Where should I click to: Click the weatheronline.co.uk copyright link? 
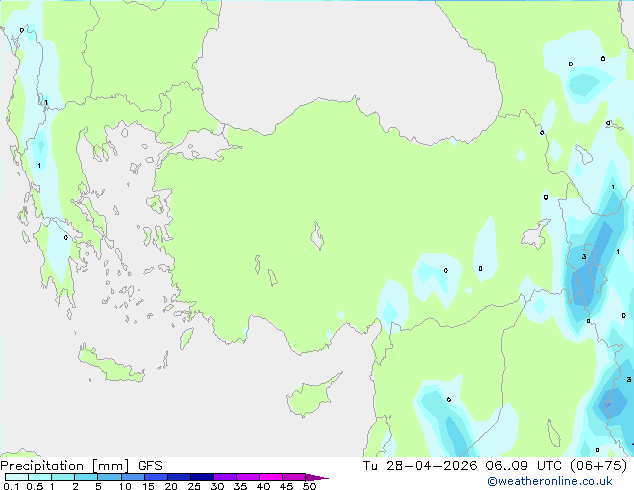550,481
